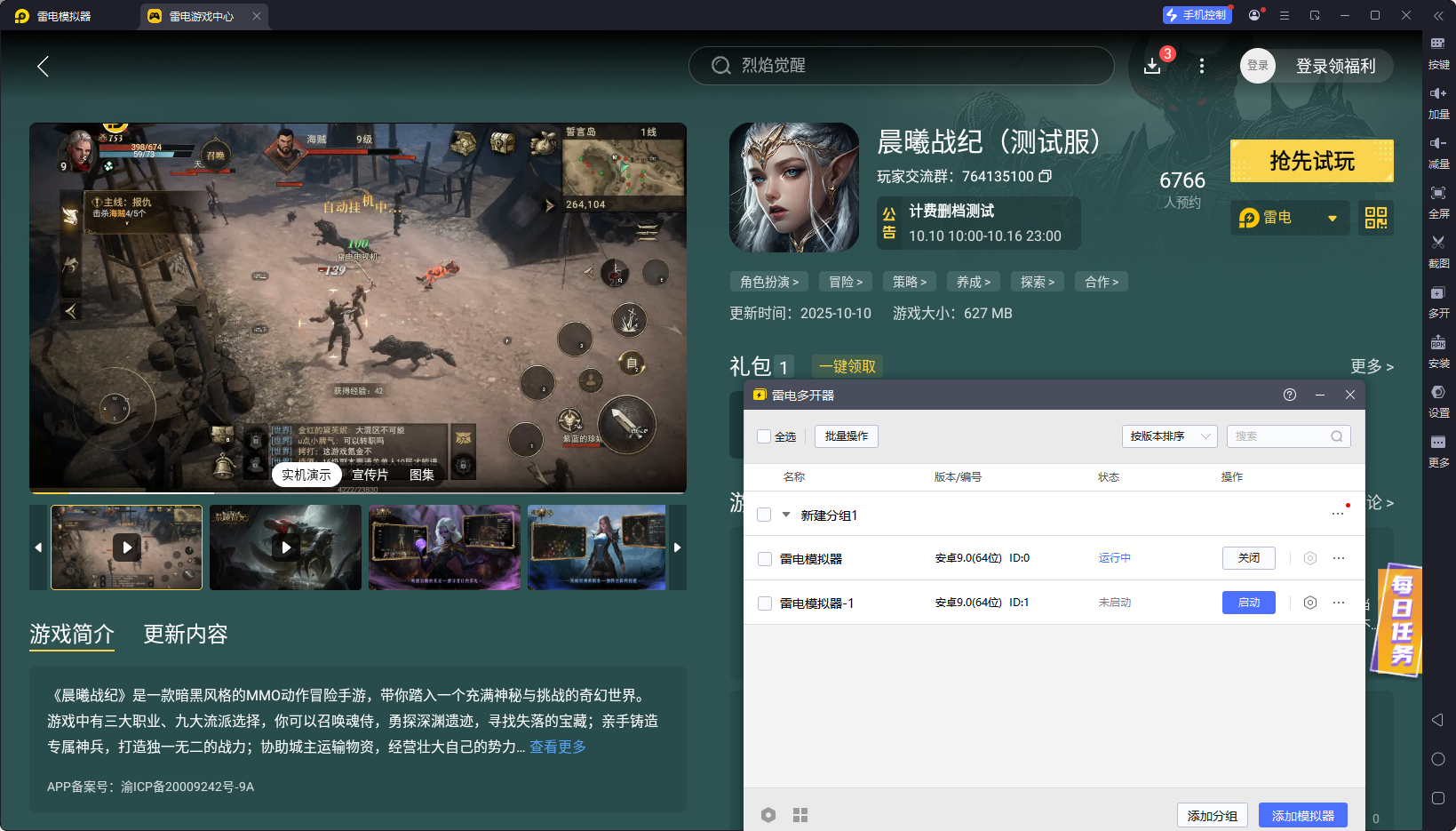Click the 添加分组 button
The height and width of the screenshot is (831, 1456).
tap(1213, 815)
